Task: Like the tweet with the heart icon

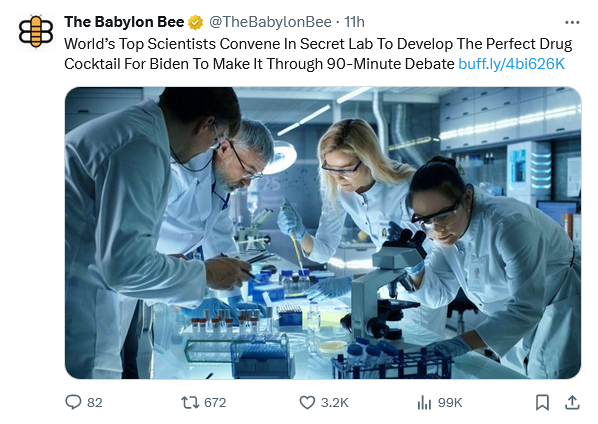Action: (307, 402)
